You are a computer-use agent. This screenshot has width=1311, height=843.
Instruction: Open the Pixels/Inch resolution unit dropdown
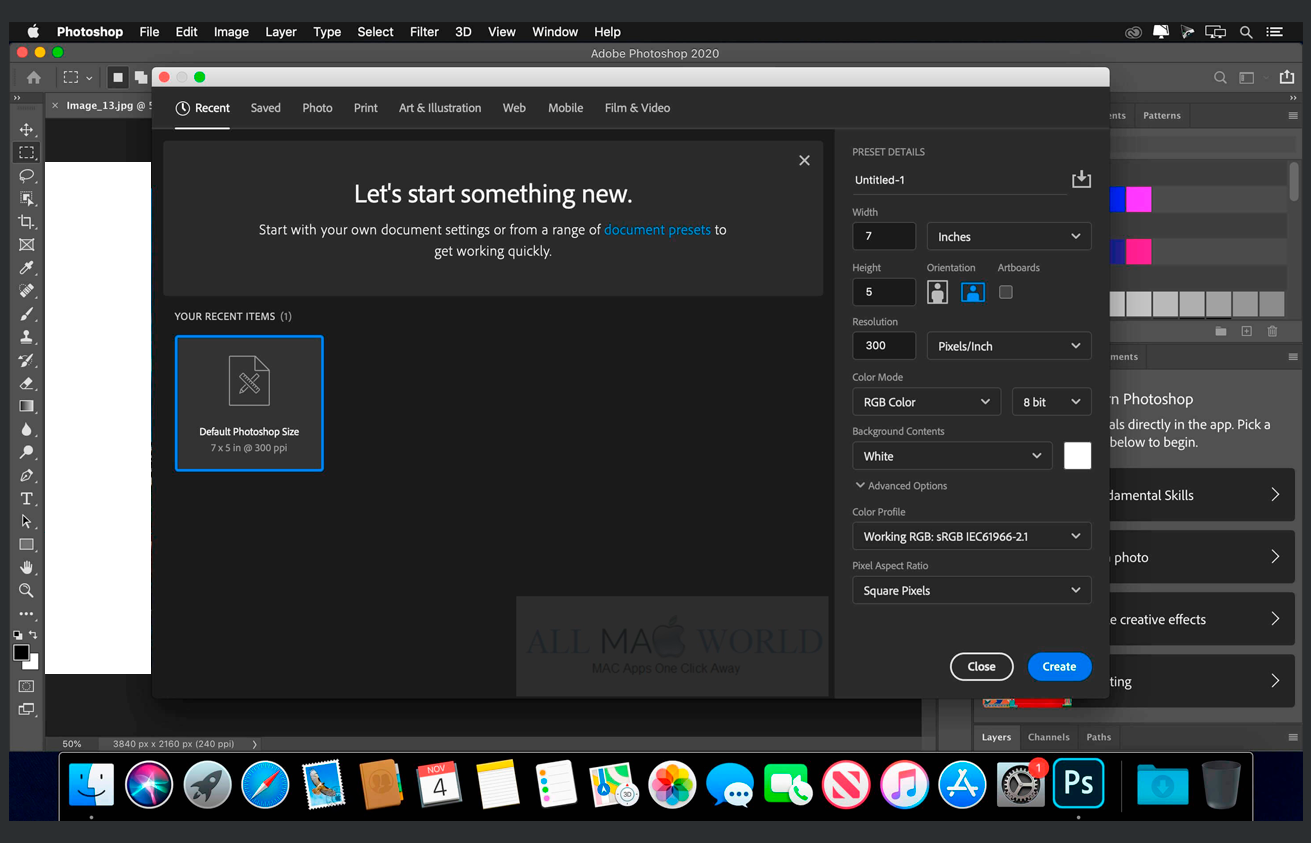1009,346
